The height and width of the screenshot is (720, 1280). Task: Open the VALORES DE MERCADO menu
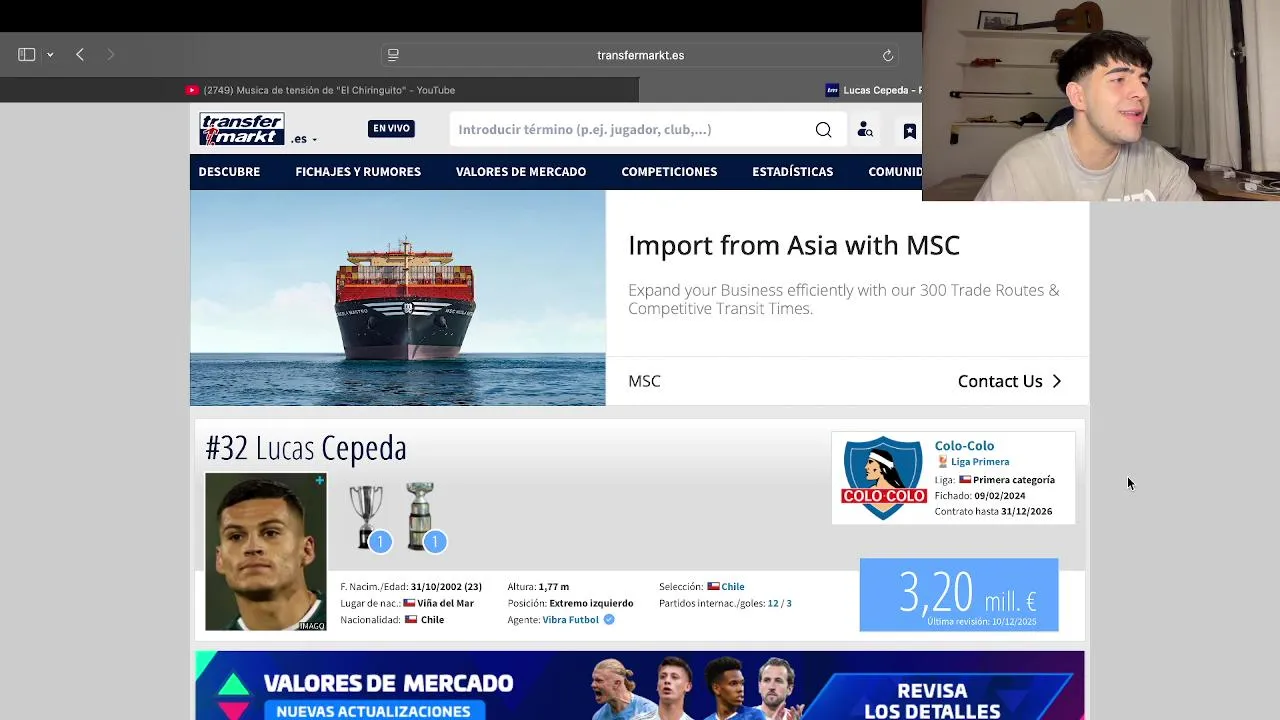(521, 172)
